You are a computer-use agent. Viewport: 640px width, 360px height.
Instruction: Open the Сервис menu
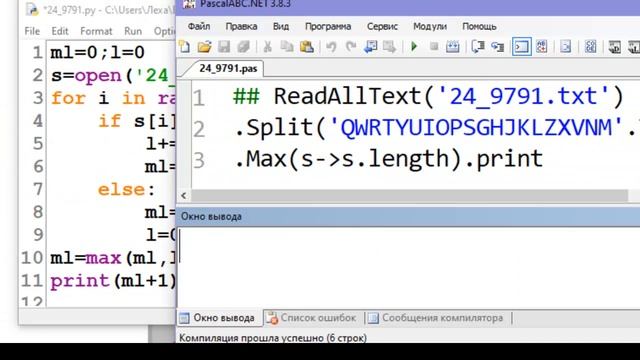pyautogui.click(x=382, y=27)
